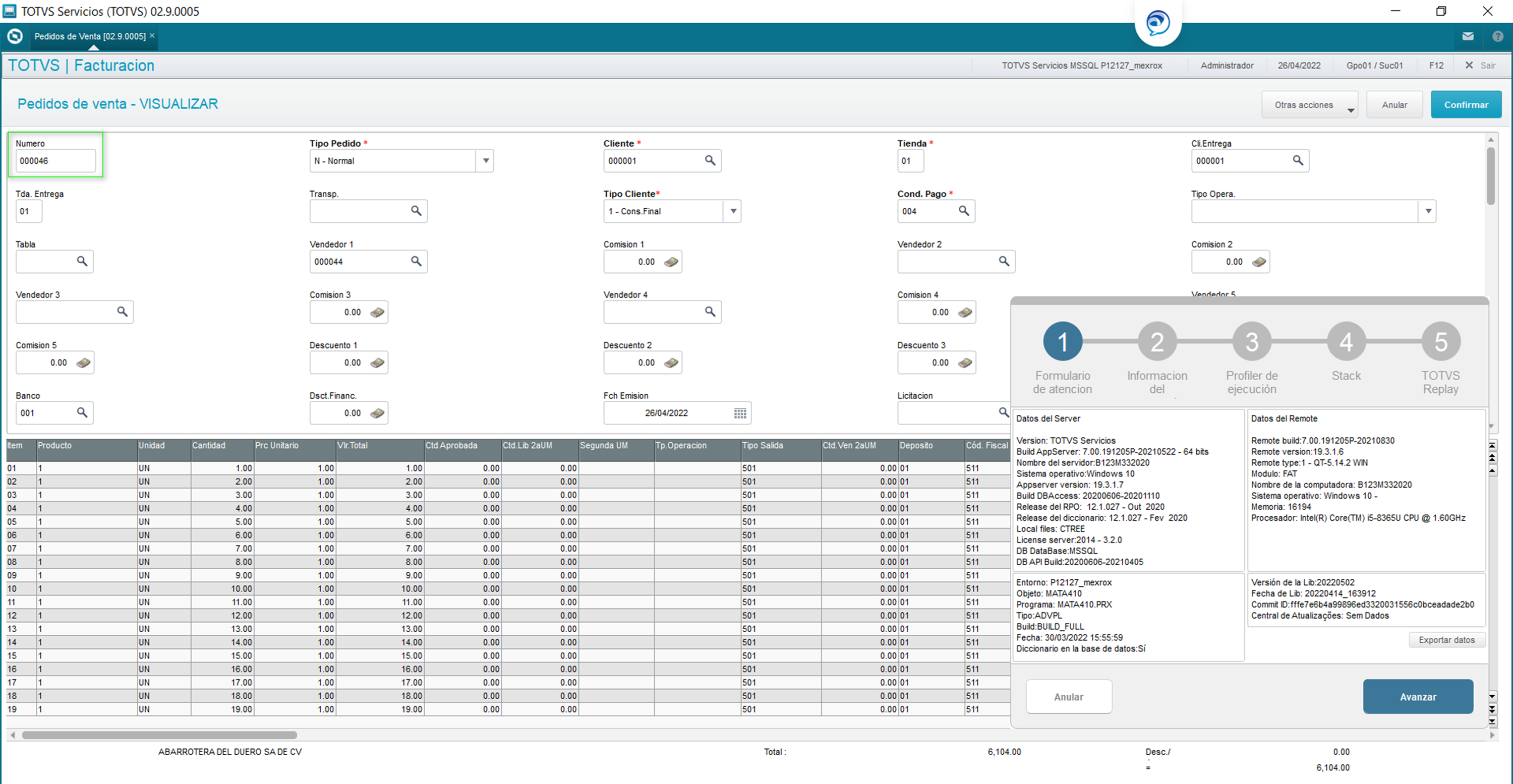Select step 4 Stack

1346,342
